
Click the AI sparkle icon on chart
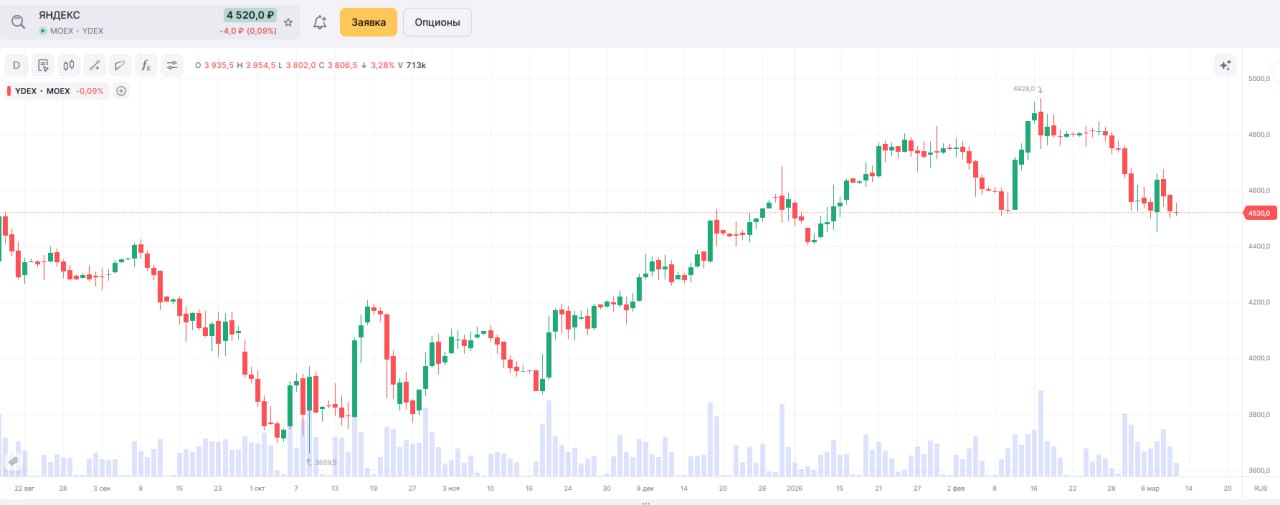[x=1224, y=65]
